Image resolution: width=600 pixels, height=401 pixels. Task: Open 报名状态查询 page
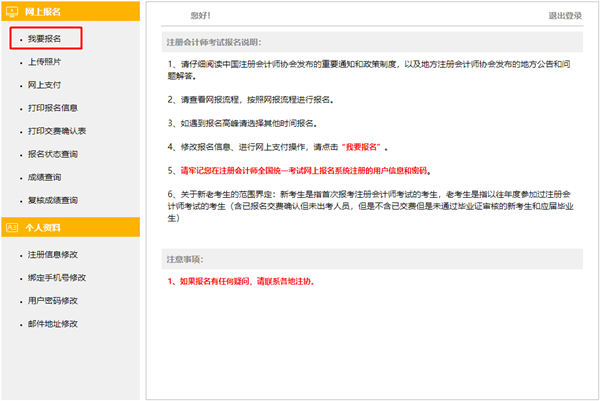tap(53, 154)
